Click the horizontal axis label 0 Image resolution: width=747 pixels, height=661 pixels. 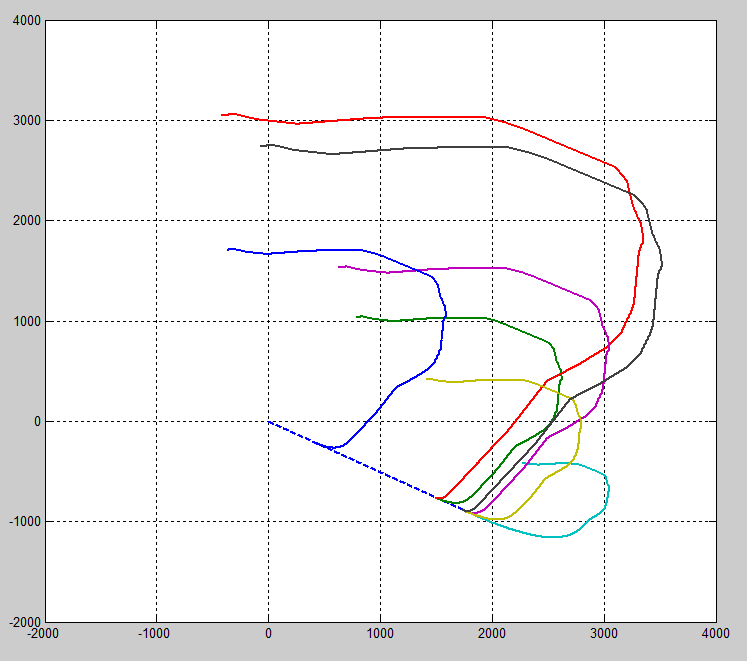click(268, 633)
